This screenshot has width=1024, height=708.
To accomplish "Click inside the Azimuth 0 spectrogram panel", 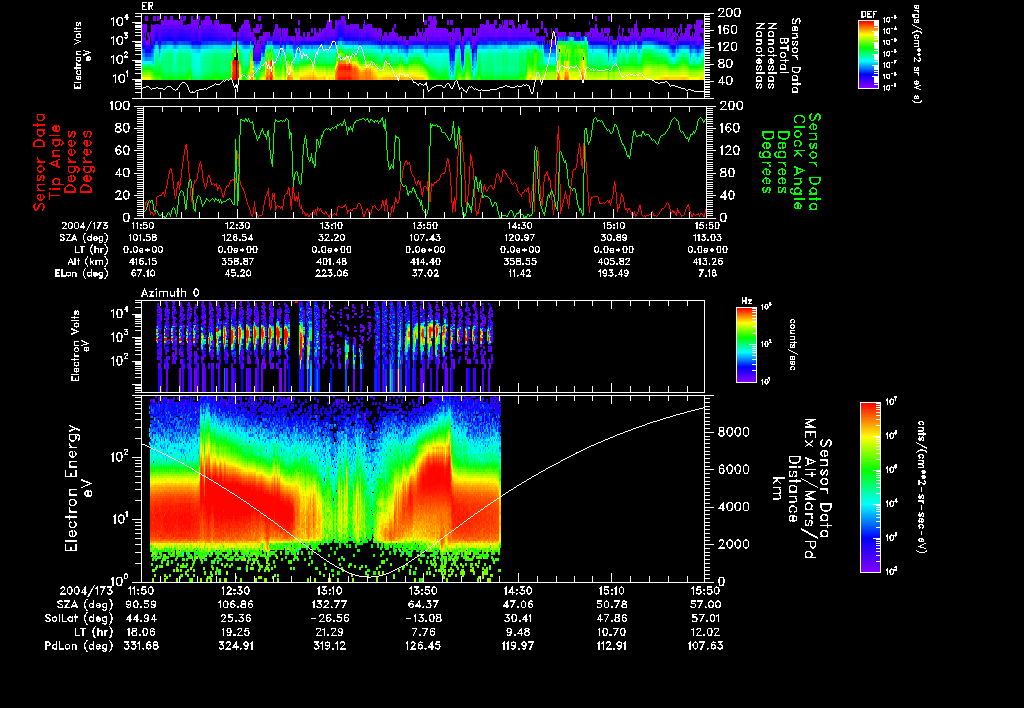I will (x=423, y=346).
